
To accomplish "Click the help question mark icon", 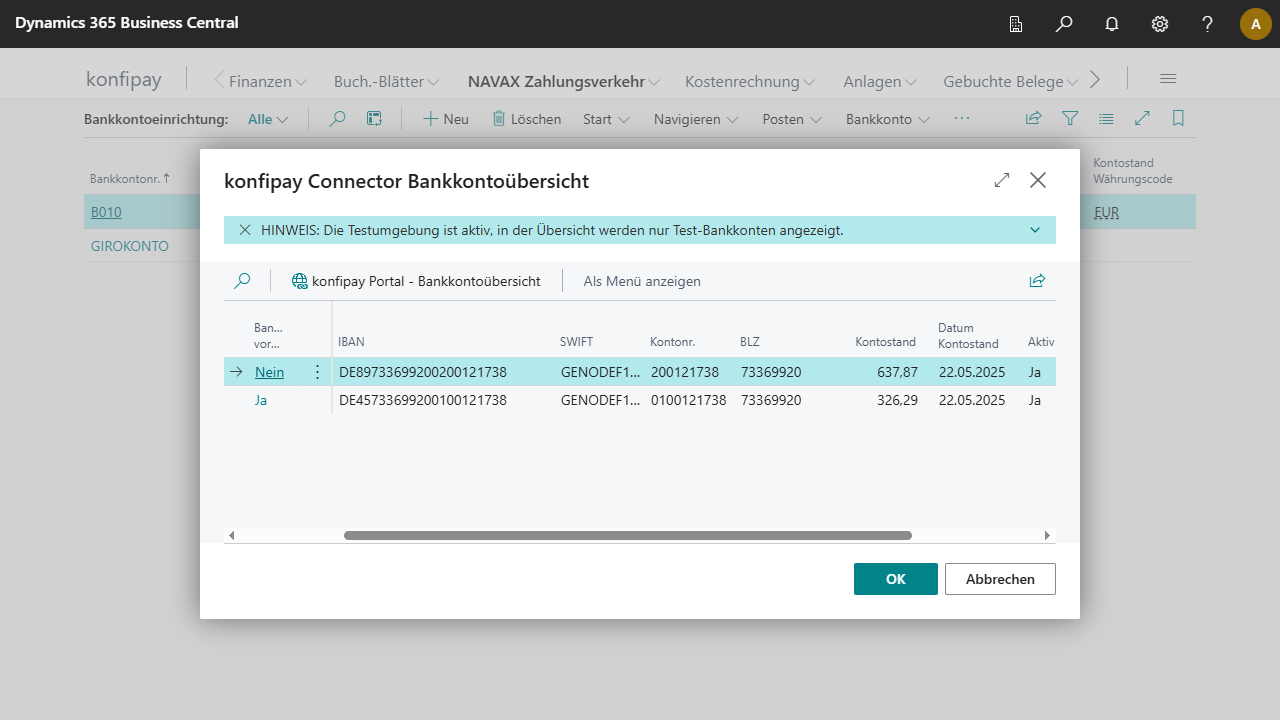I will point(1207,24).
